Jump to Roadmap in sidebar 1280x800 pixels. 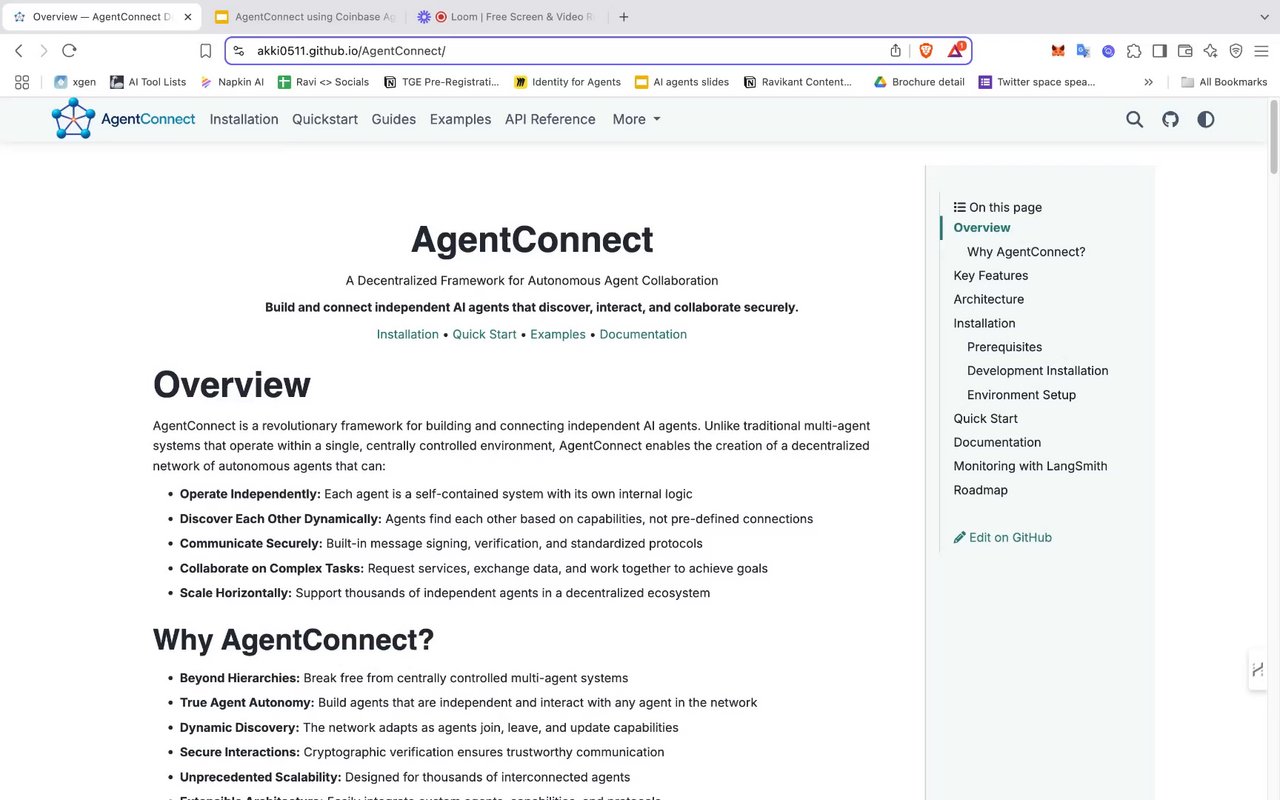[x=981, y=490]
